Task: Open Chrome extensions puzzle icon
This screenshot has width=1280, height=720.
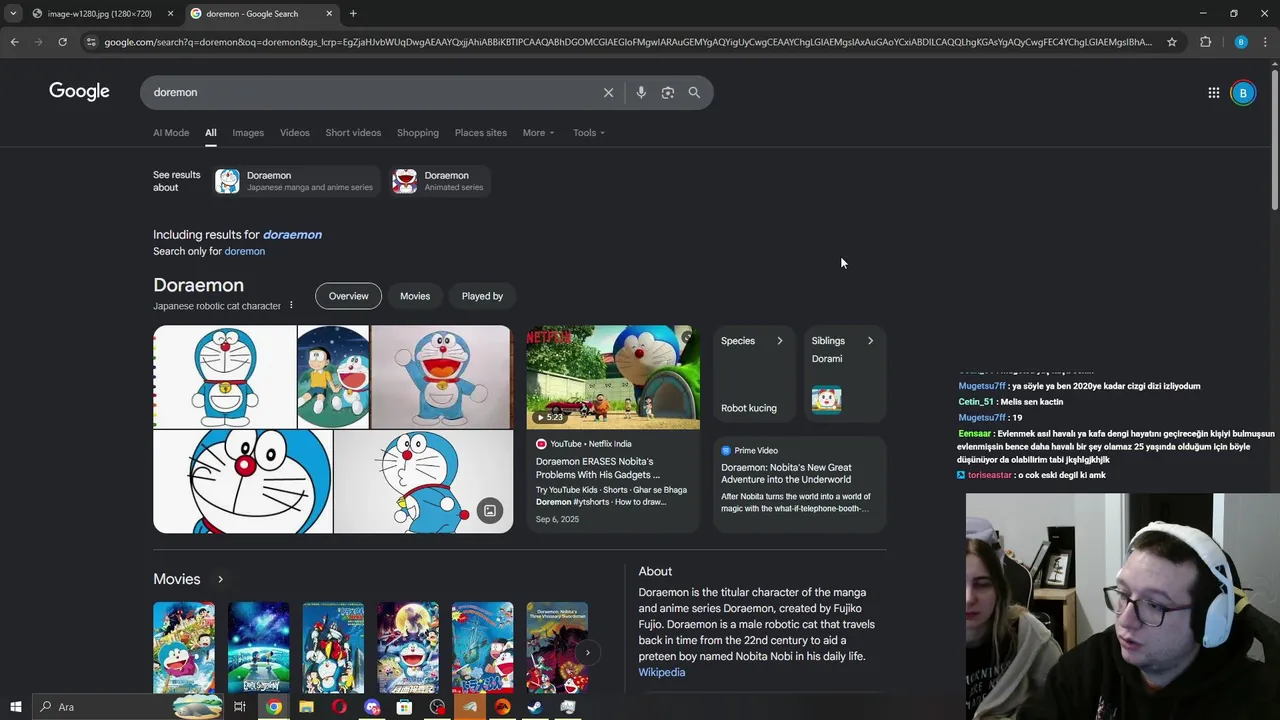Action: coord(1206,42)
